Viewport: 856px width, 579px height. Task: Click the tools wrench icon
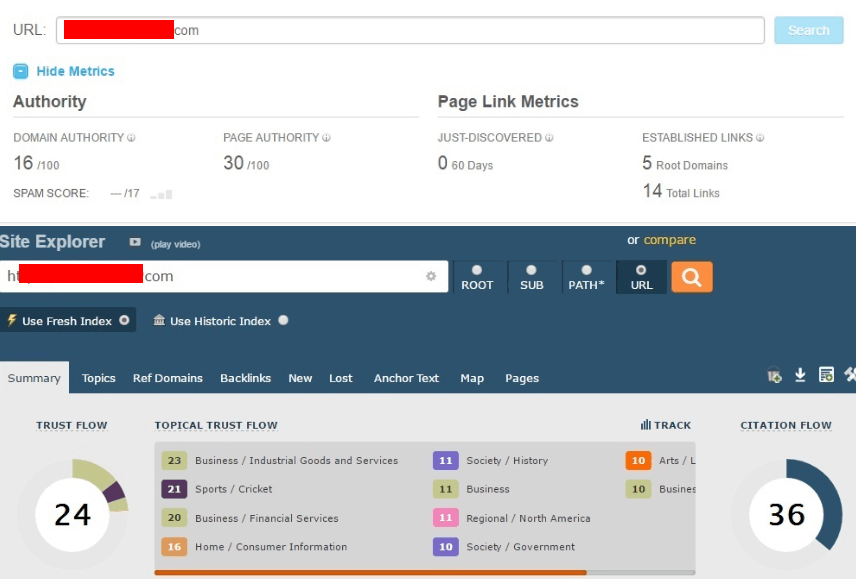pyautogui.click(x=850, y=375)
